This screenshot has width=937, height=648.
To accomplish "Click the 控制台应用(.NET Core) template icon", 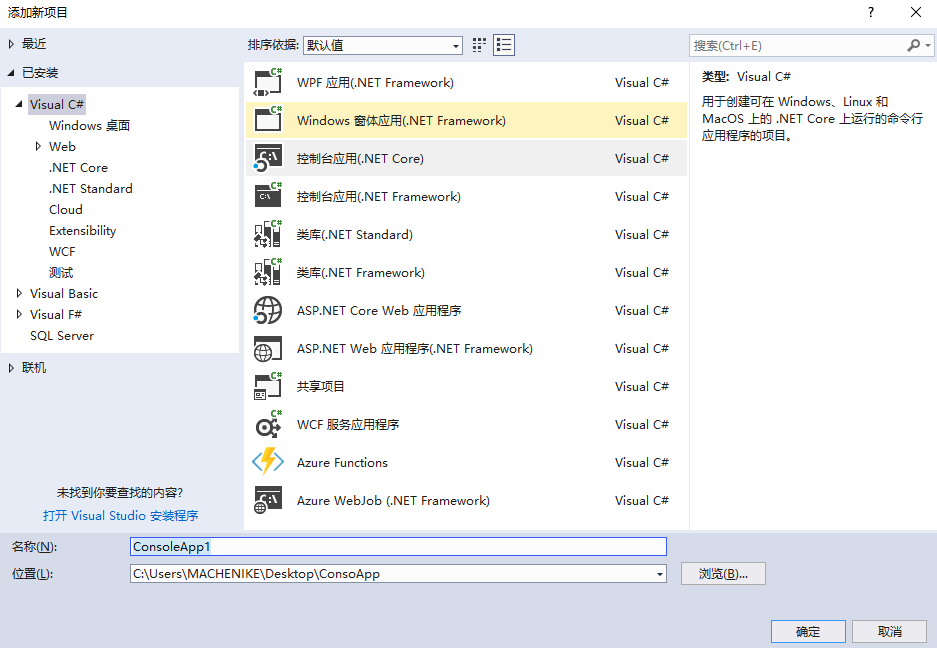I will point(268,158).
